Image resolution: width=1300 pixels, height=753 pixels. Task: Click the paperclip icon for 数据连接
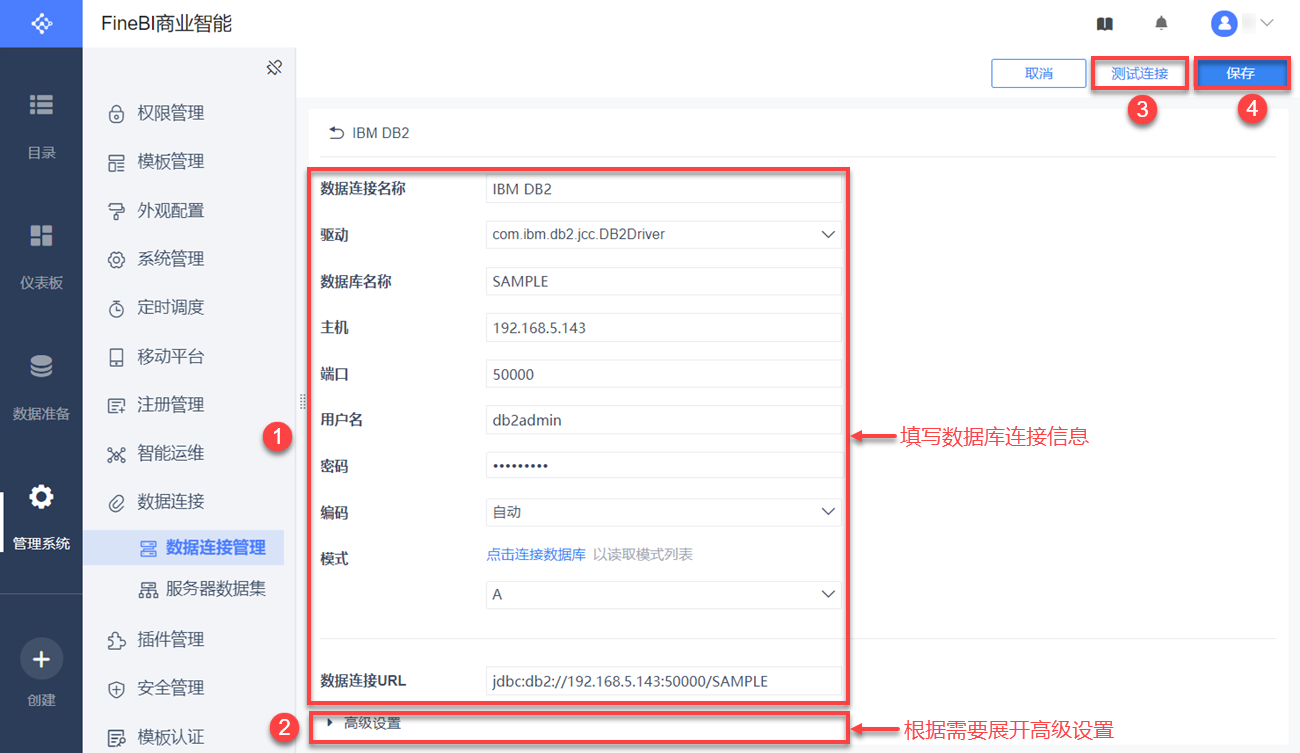point(116,502)
